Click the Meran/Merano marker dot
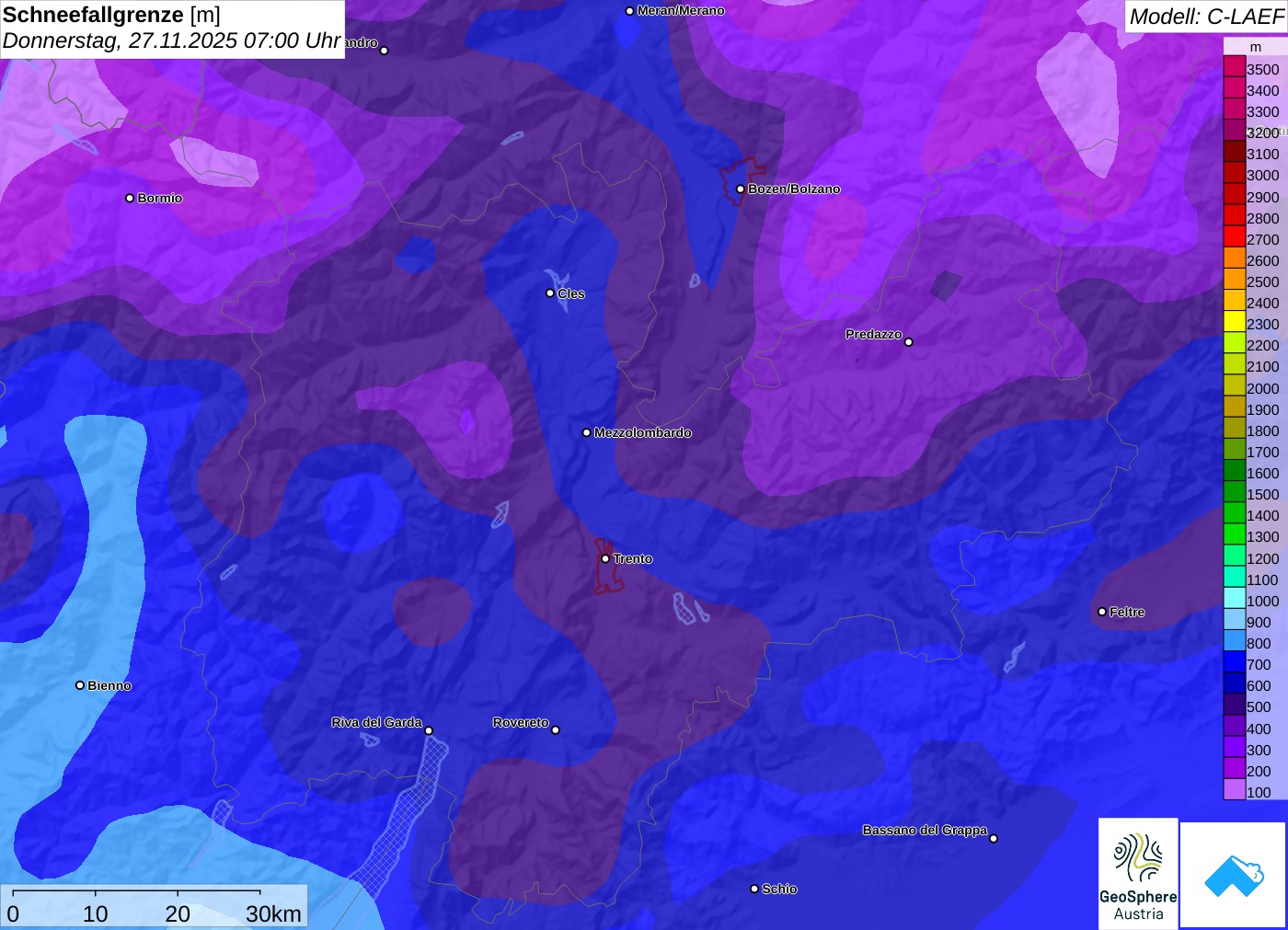The width and height of the screenshot is (1288, 930). point(629,11)
